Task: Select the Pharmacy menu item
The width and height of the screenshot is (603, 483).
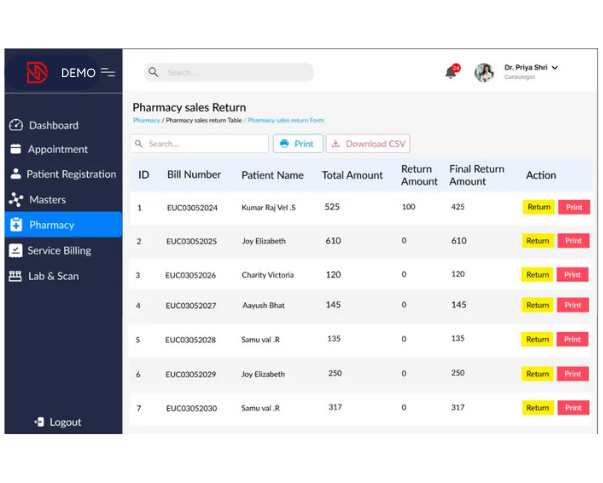Action: click(x=52, y=225)
